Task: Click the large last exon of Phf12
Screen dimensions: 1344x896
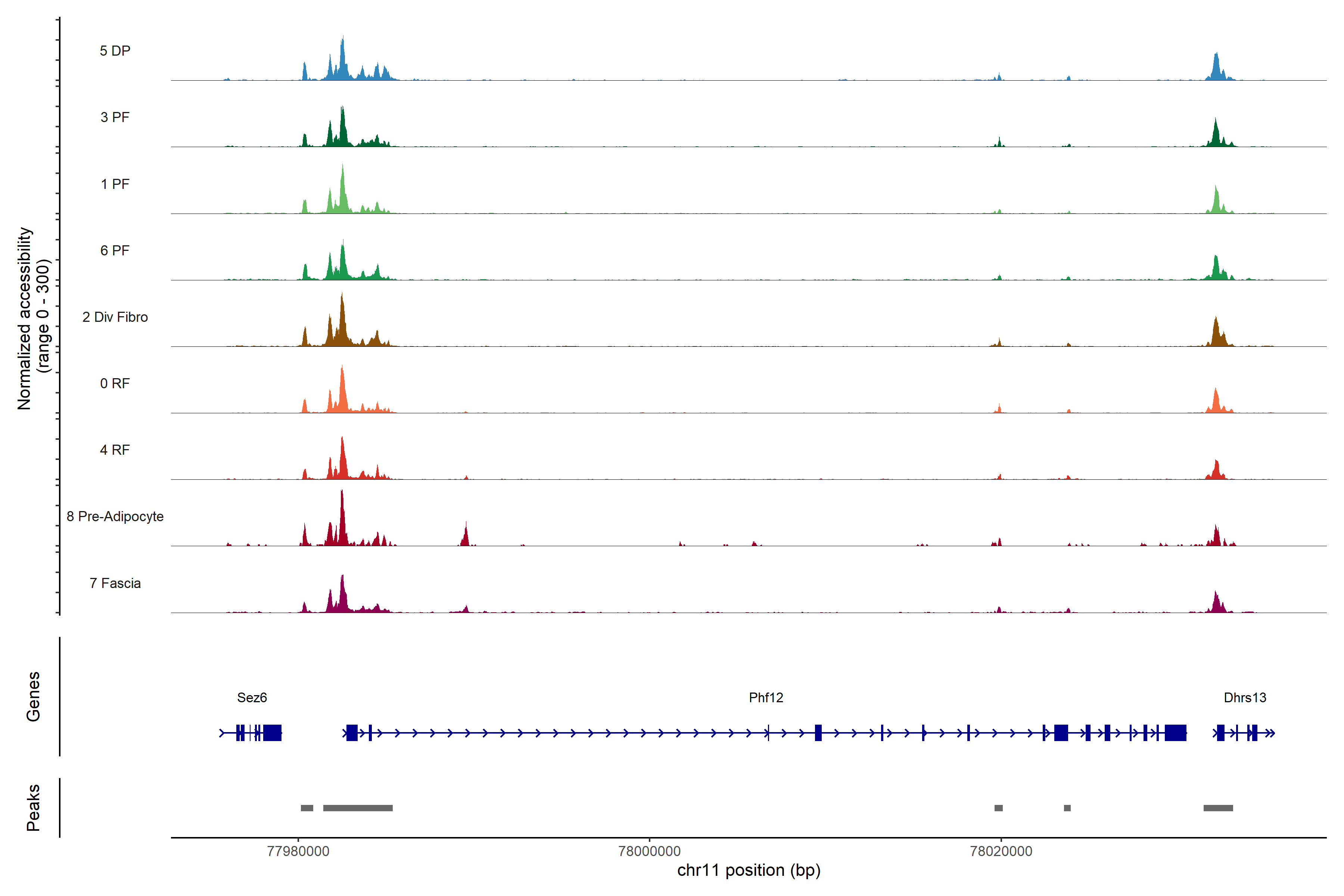Action: point(1175,732)
